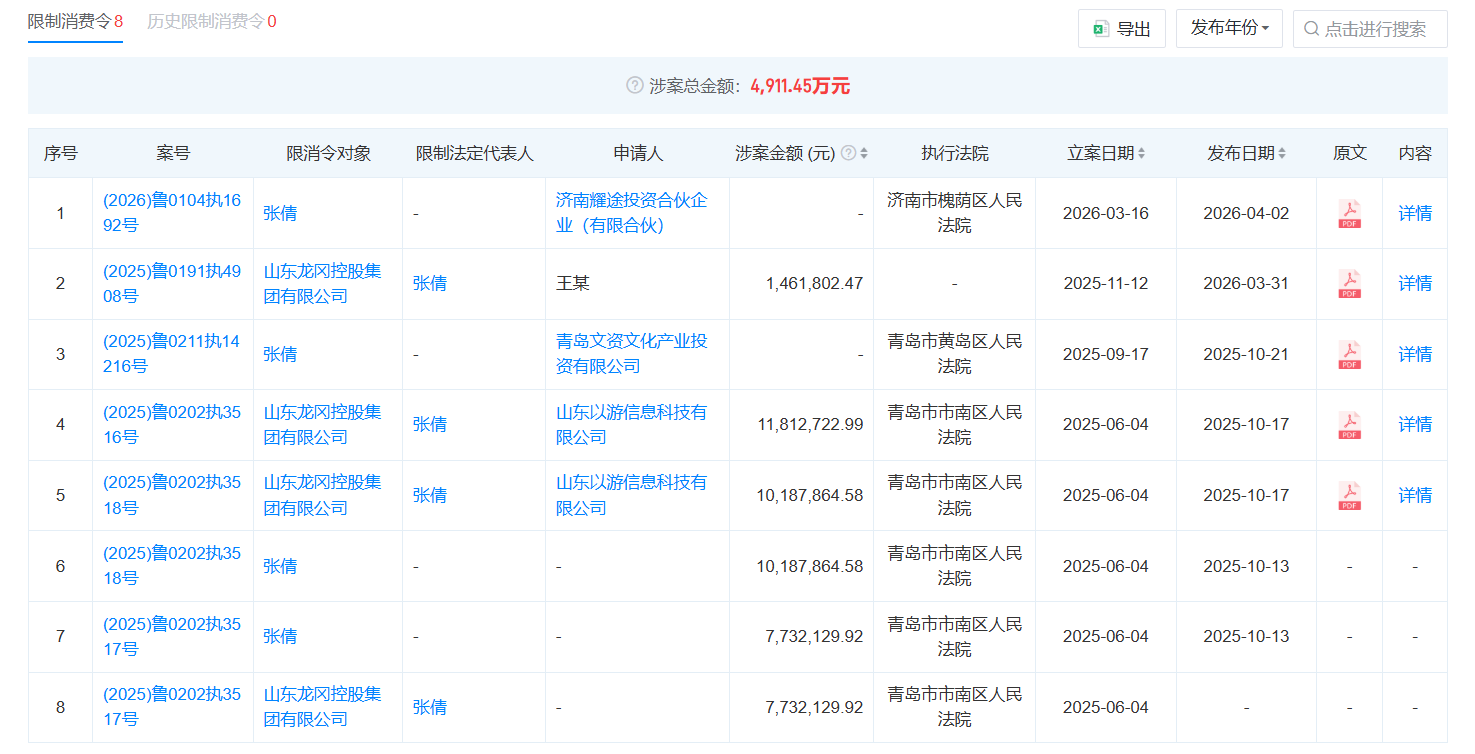Click the help icon beside 涉案总金额

point(634,86)
